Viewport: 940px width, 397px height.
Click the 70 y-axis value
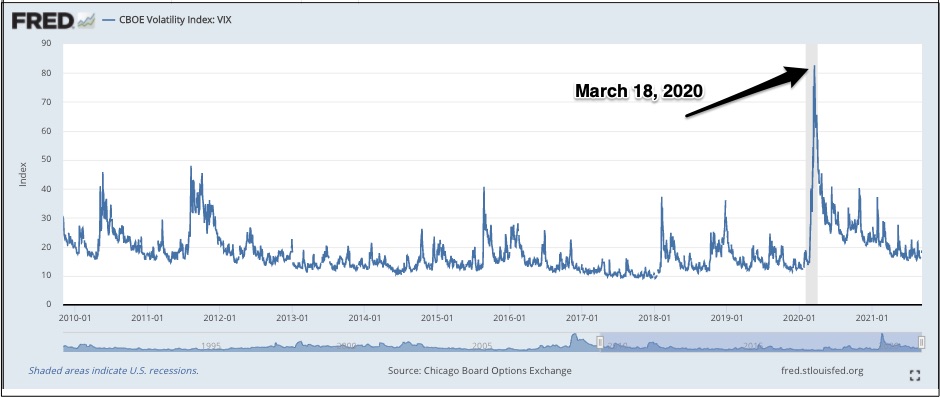[46, 102]
